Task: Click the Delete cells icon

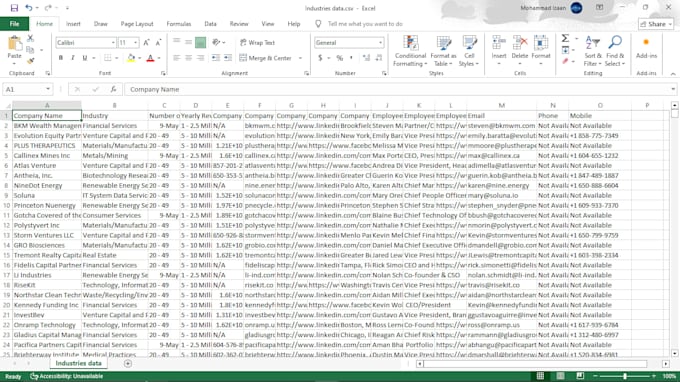Action: pos(520,43)
